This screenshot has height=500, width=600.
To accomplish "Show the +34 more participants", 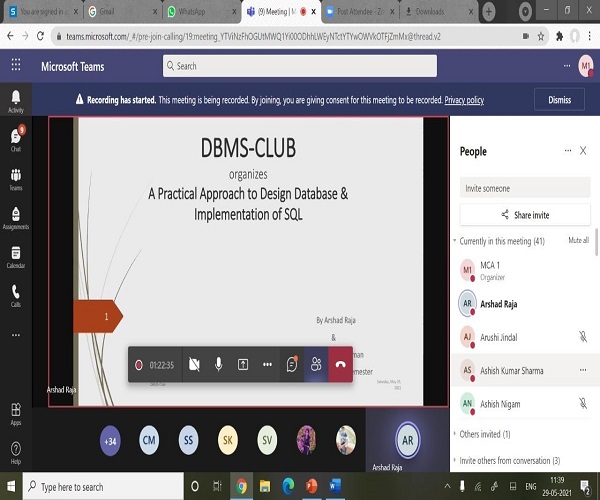I will pos(110,441).
